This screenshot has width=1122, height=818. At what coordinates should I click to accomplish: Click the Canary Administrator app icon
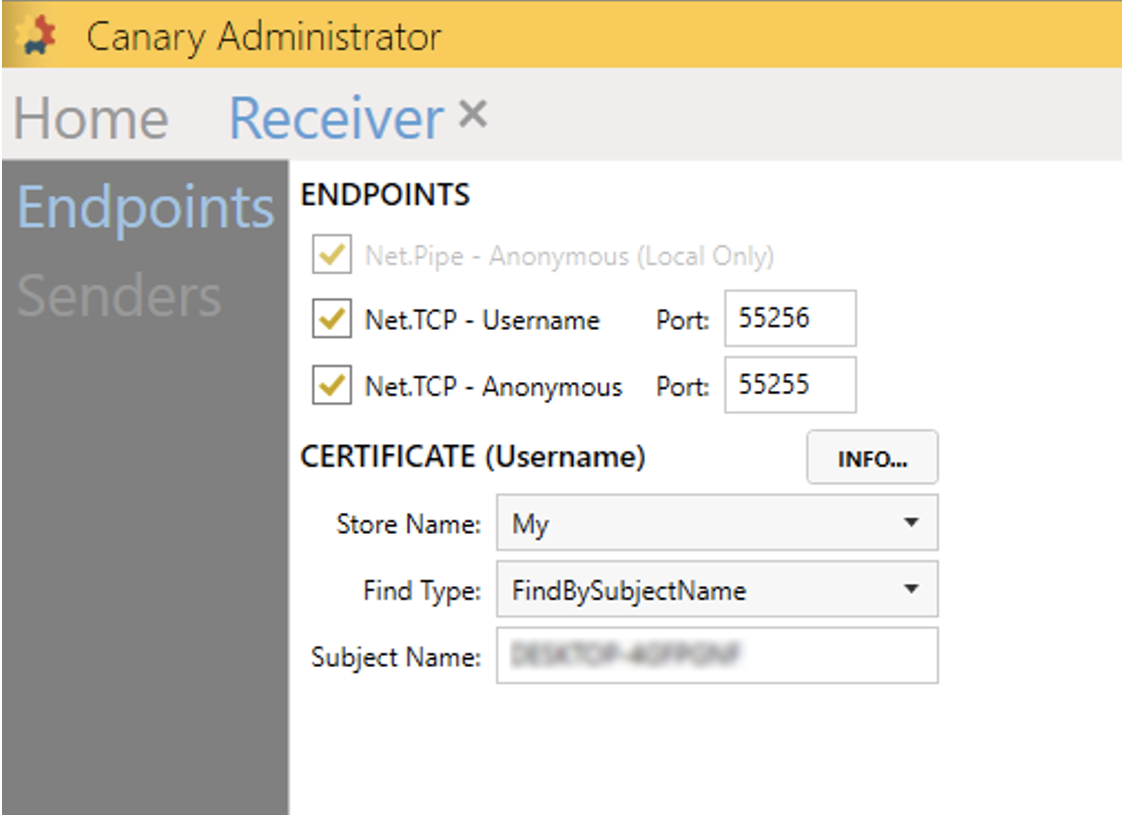pos(38,35)
